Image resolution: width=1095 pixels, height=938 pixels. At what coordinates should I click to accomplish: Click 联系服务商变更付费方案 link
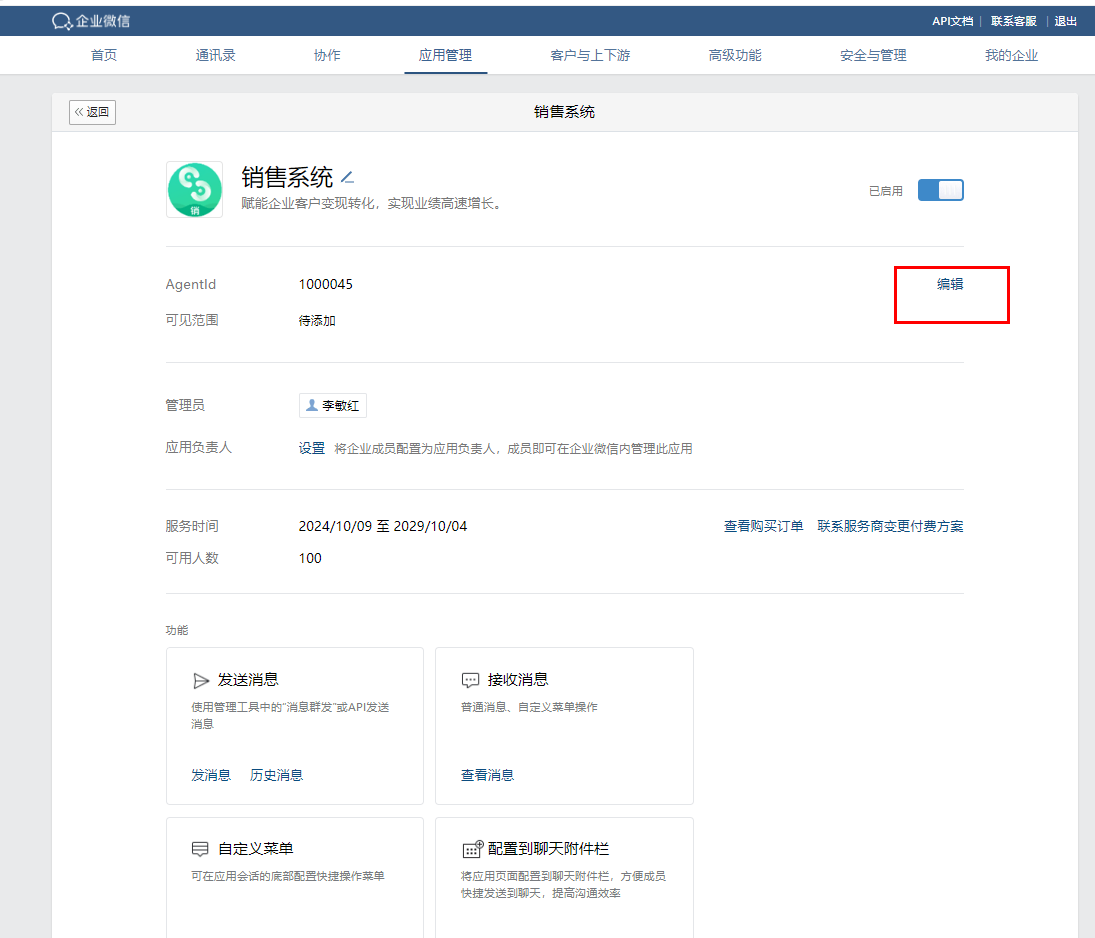890,526
